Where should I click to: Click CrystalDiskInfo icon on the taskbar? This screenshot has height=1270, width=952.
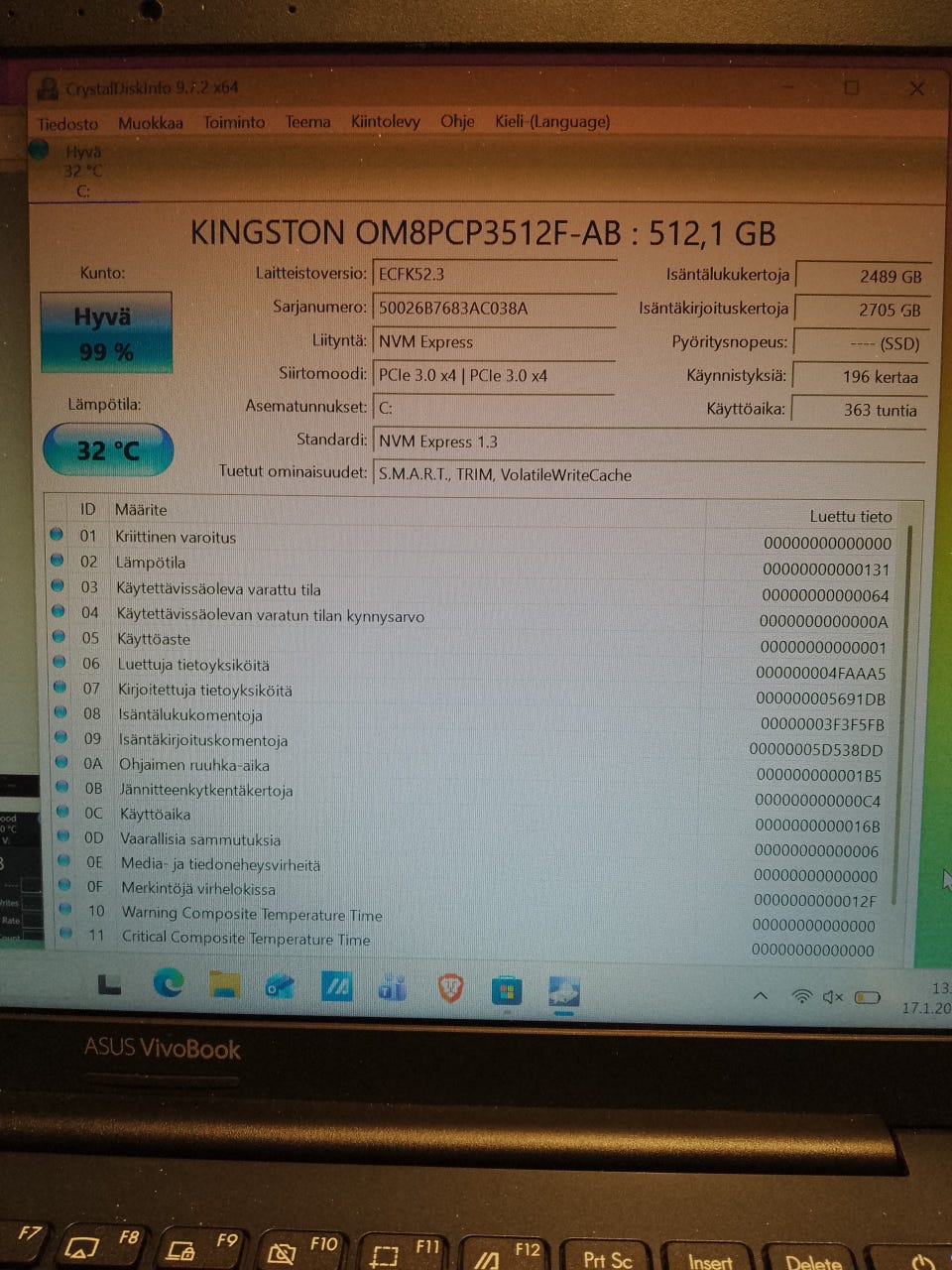(x=564, y=991)
